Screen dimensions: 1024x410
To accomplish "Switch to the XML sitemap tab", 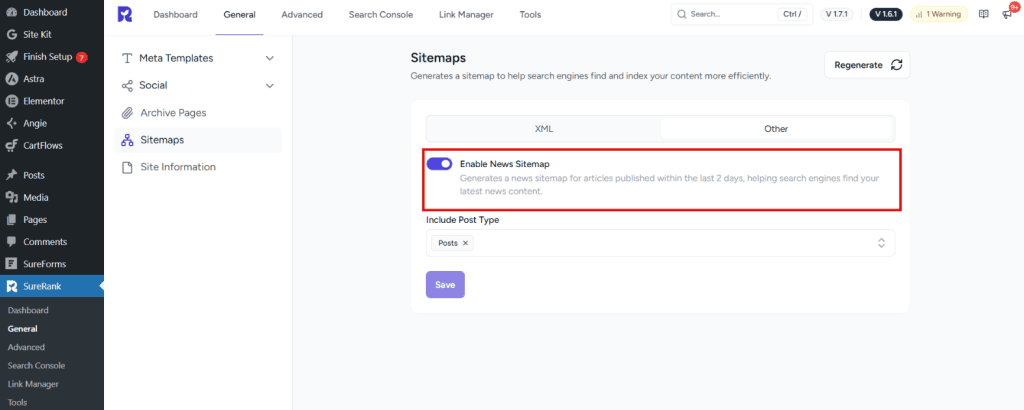I will (543, 129).
